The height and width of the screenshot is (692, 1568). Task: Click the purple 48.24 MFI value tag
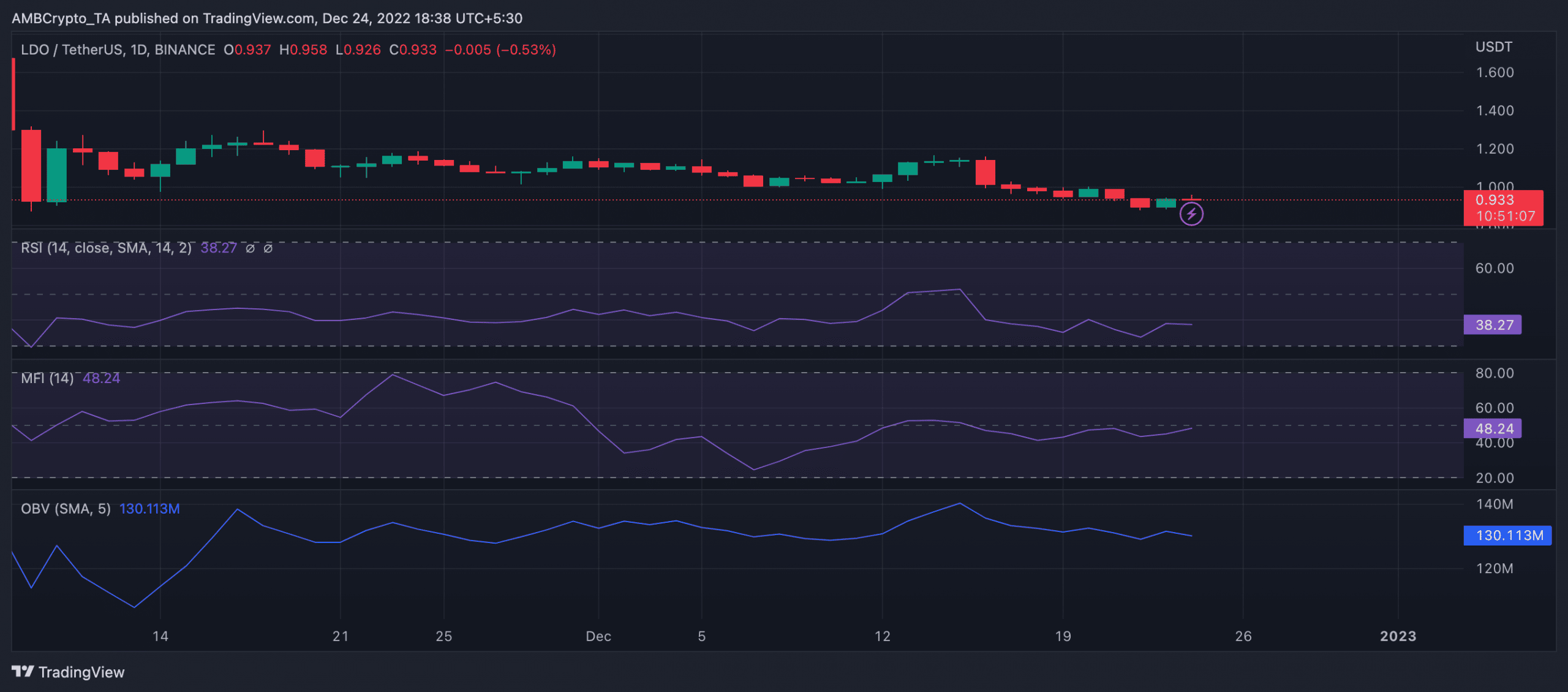[1492, 428]
